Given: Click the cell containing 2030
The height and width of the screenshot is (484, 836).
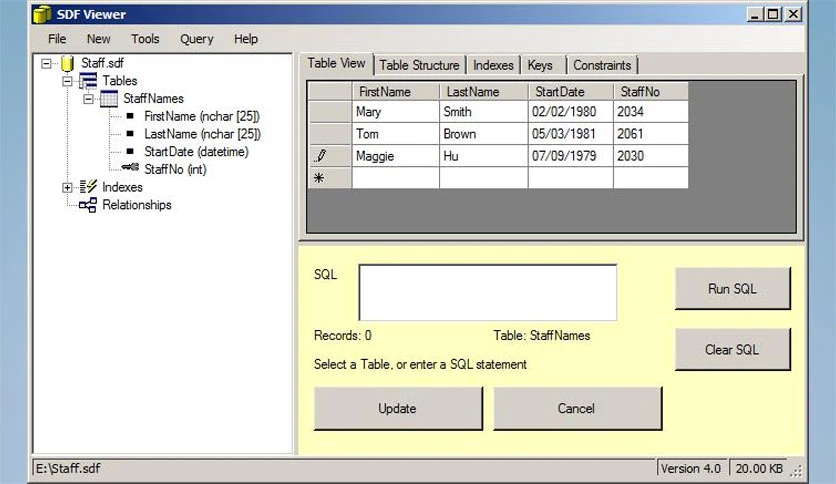Looking at the screenshot, I should point(651,156).
